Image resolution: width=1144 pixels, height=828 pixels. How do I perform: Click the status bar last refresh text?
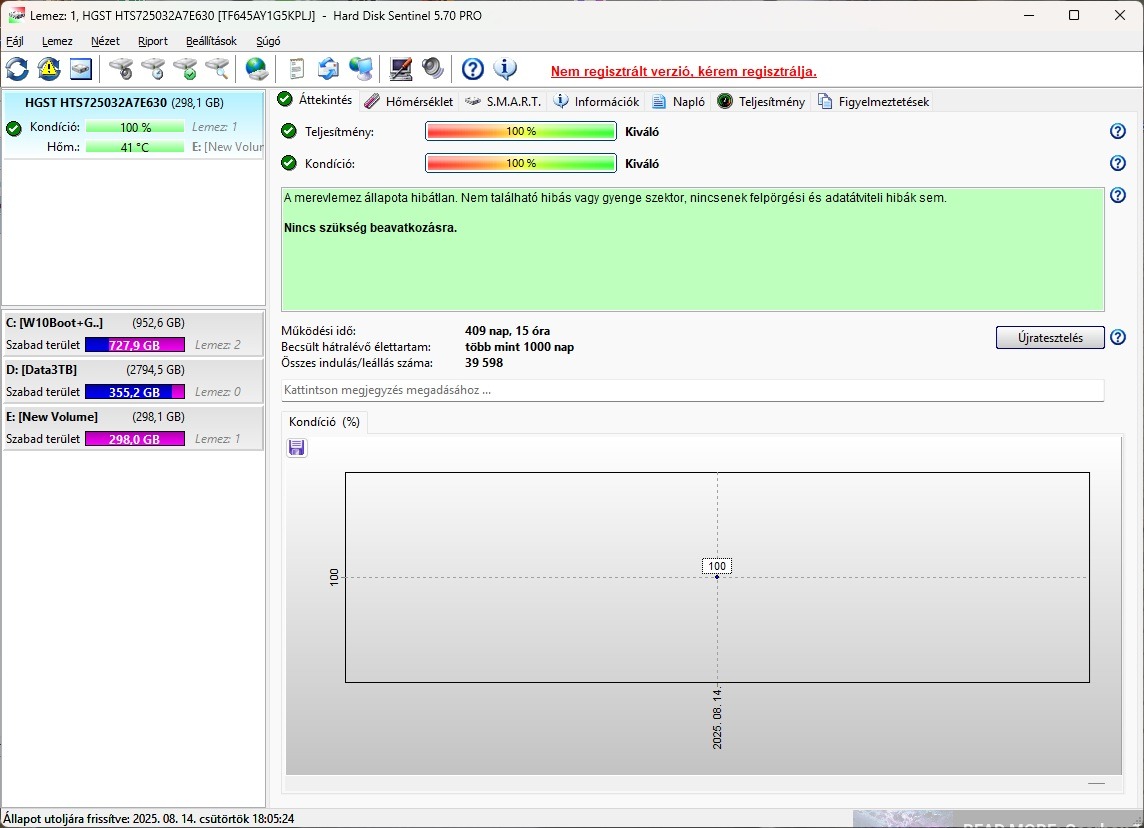tap(149, 819)
